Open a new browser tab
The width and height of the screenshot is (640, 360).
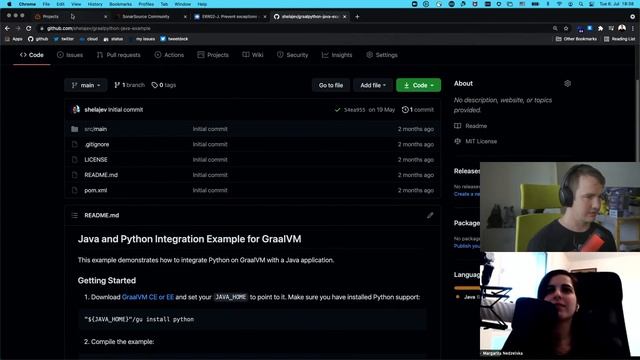click(x=357, y=17)
